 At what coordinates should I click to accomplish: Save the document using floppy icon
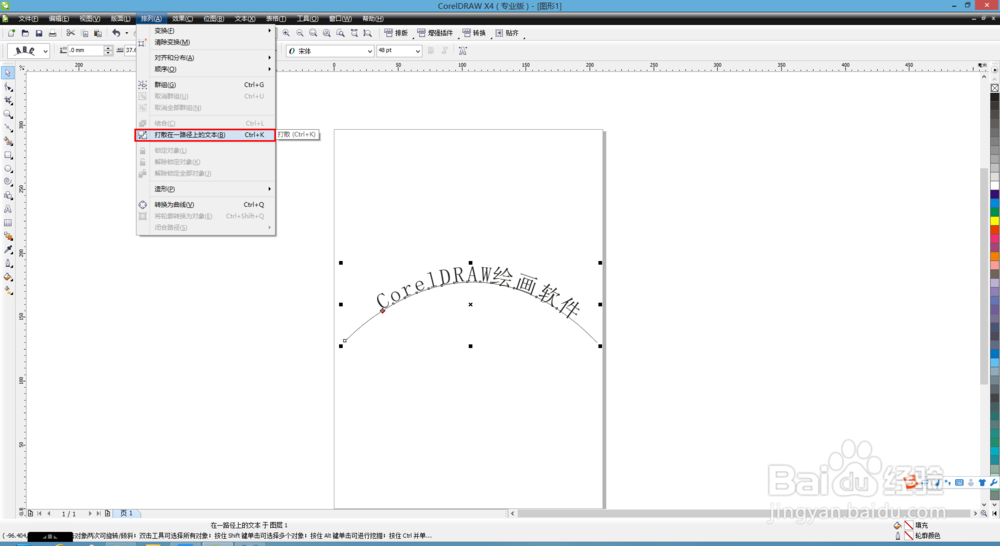[39, 33]
